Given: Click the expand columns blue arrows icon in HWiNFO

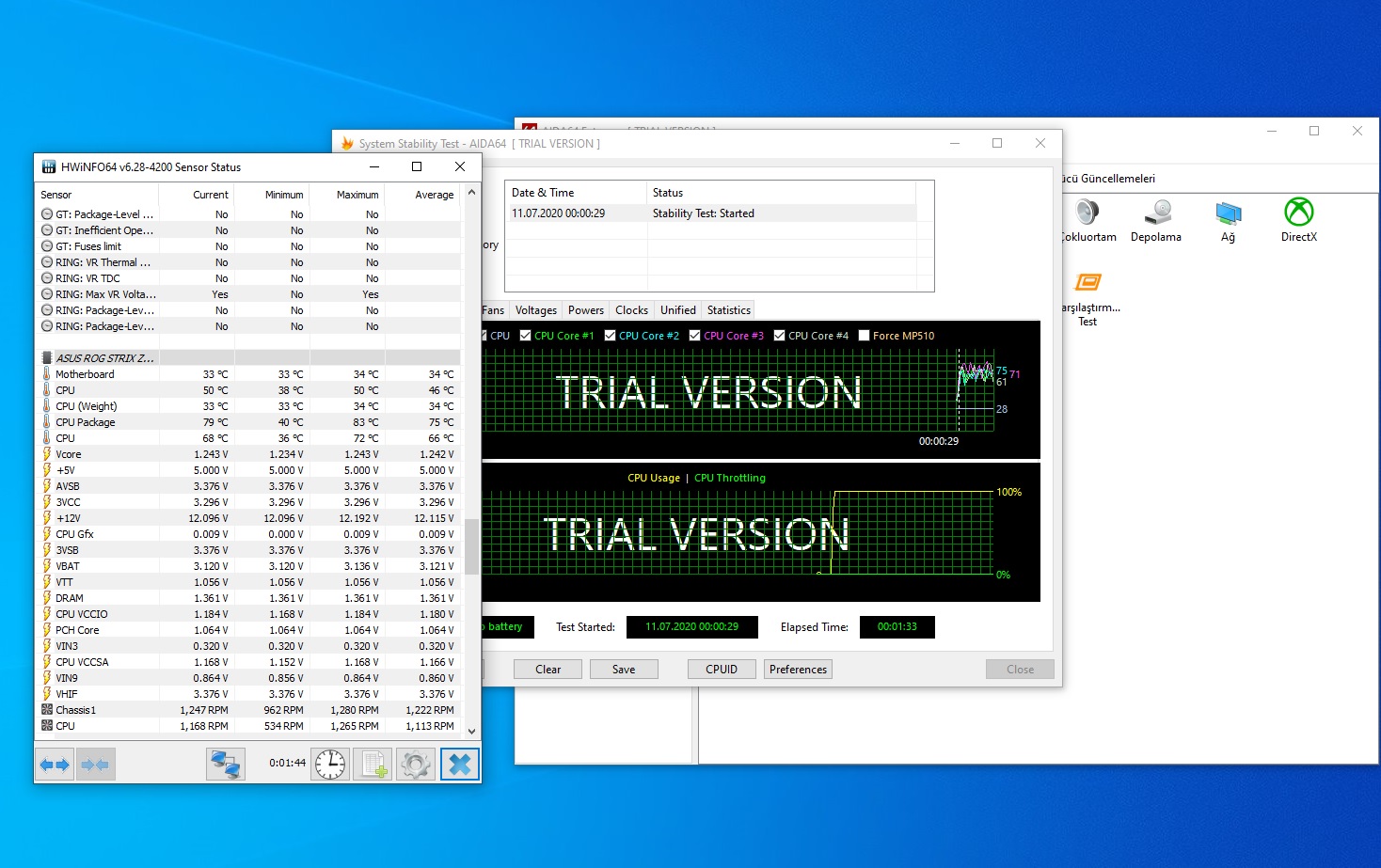Looking at the screenshot, I should [56, 765].
